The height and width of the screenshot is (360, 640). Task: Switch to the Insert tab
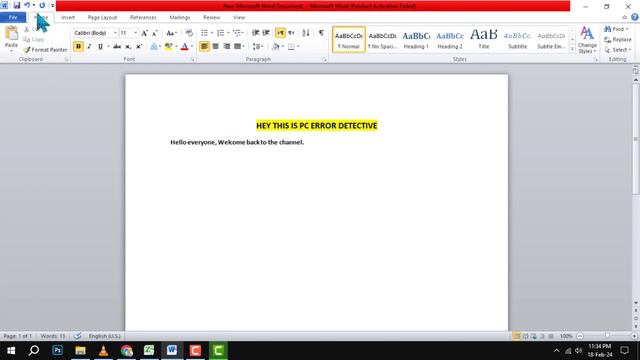pyautogui.click(x=68, y=18)
